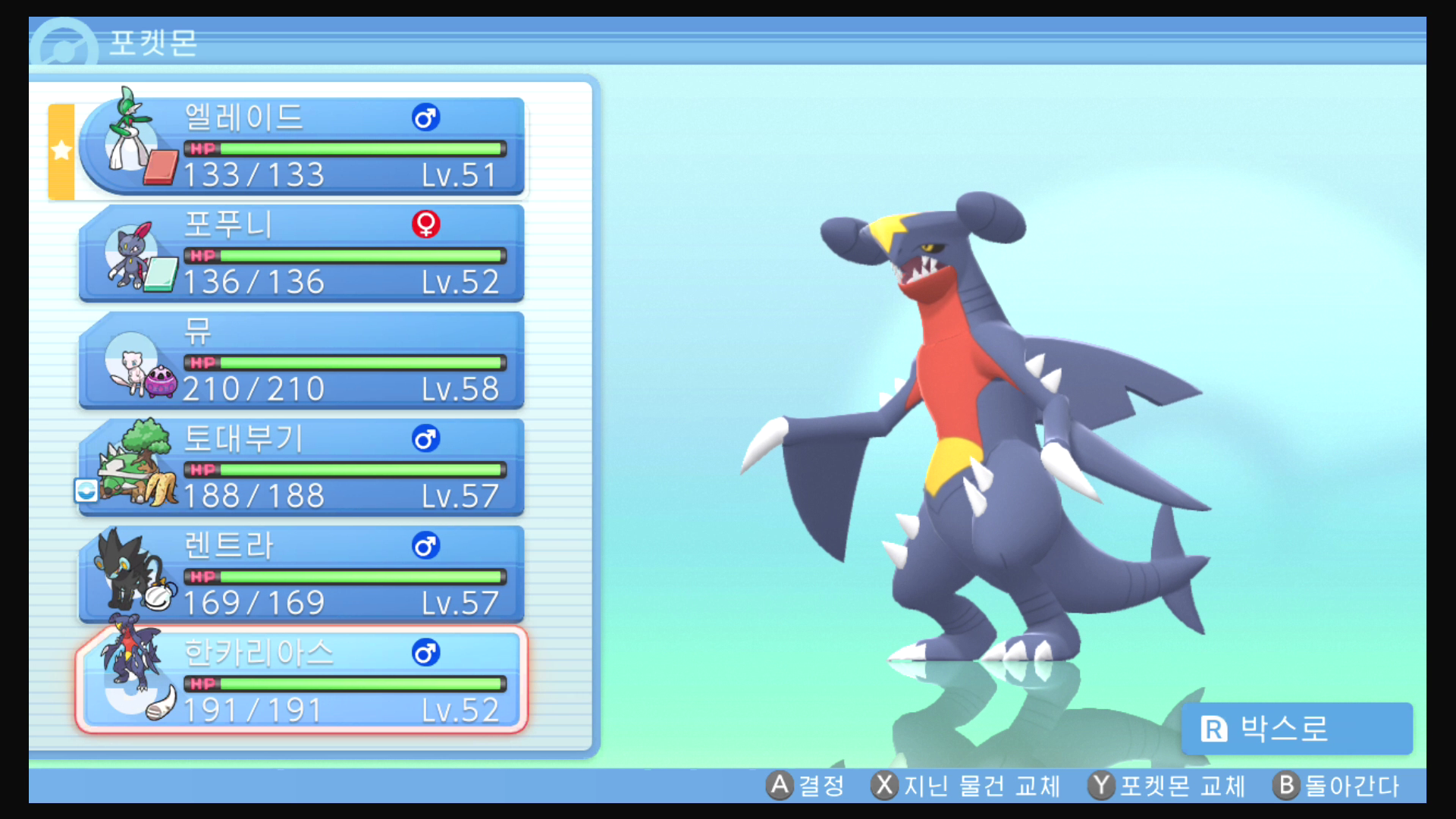Click the HP bar of 렌트라
Viewport: 1456px width, 819px height.
click(345, 576)
